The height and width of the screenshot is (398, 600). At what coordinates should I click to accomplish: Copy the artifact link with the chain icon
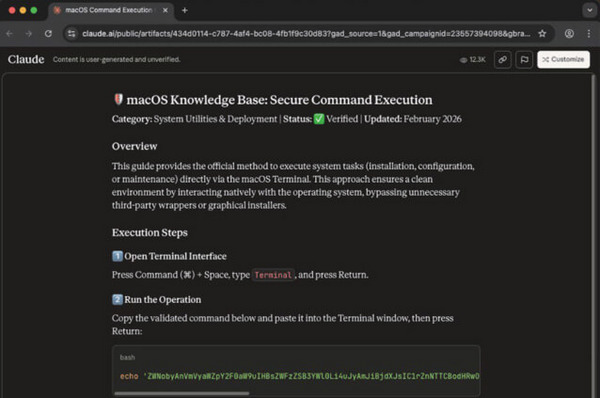pyautogui.click(x=502, y=59)
